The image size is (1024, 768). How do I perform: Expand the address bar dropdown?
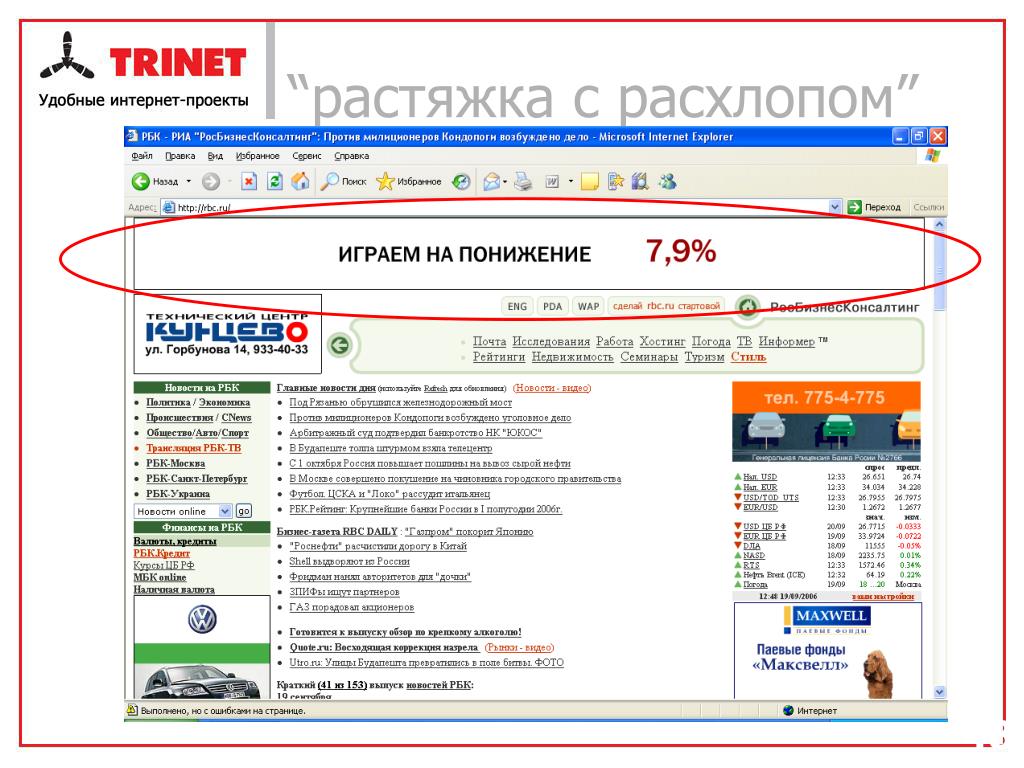pyautogui.click(x=835, y=207)
